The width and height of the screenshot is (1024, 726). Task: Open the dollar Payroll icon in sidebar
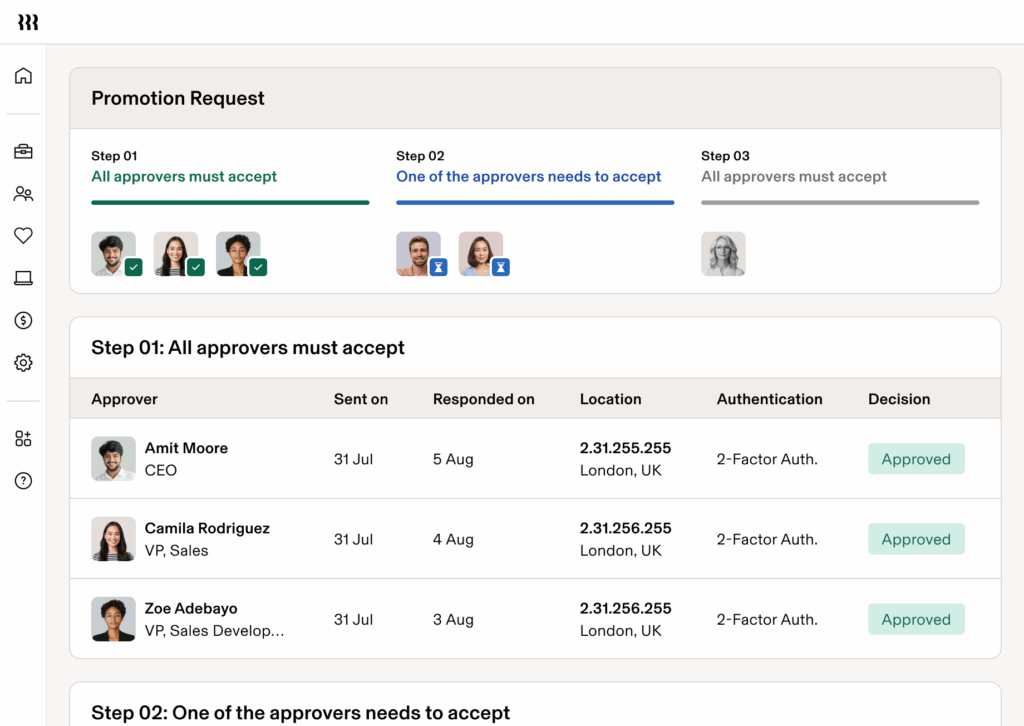(x=23, y=320)
